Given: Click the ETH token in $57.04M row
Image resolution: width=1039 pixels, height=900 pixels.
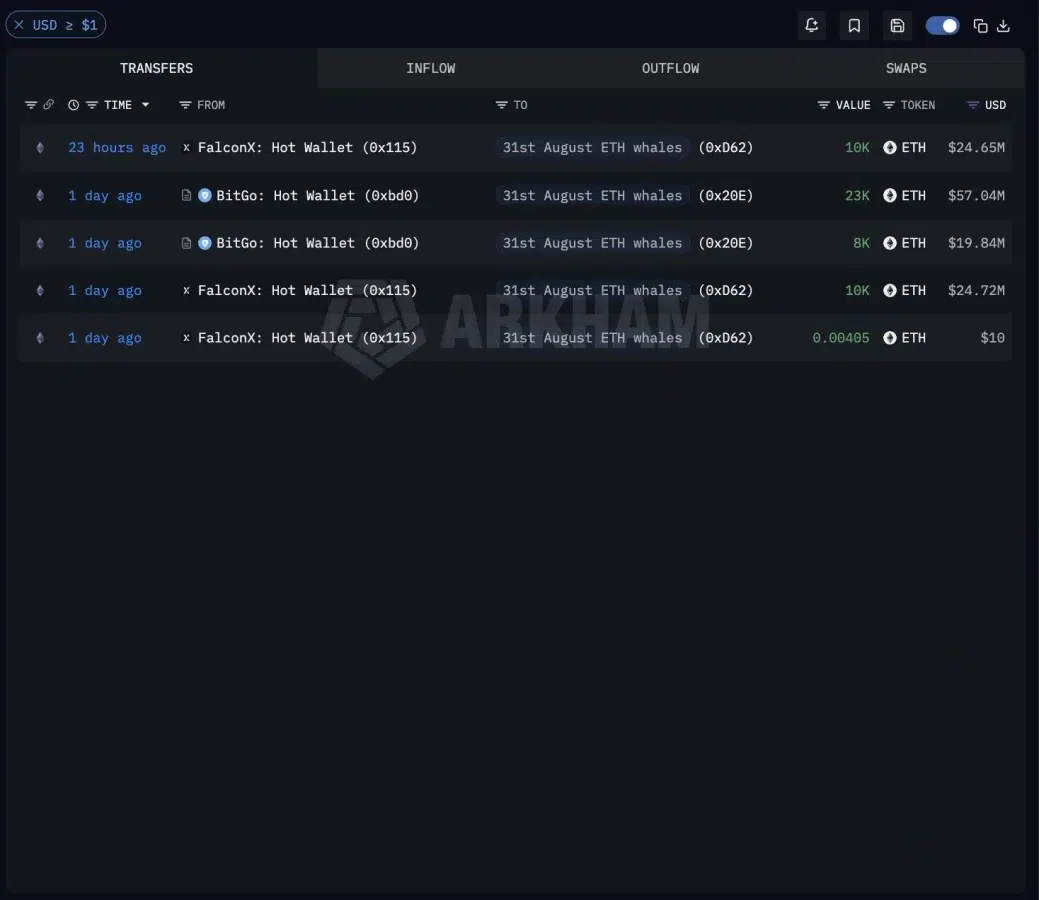Looking at the screenshot, I should tap(904, 196).
